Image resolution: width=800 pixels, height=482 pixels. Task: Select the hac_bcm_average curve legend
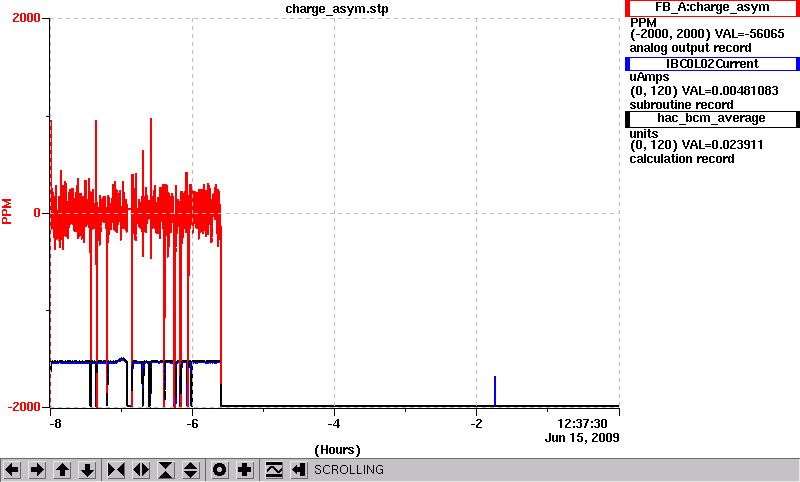tap(712, 119)
